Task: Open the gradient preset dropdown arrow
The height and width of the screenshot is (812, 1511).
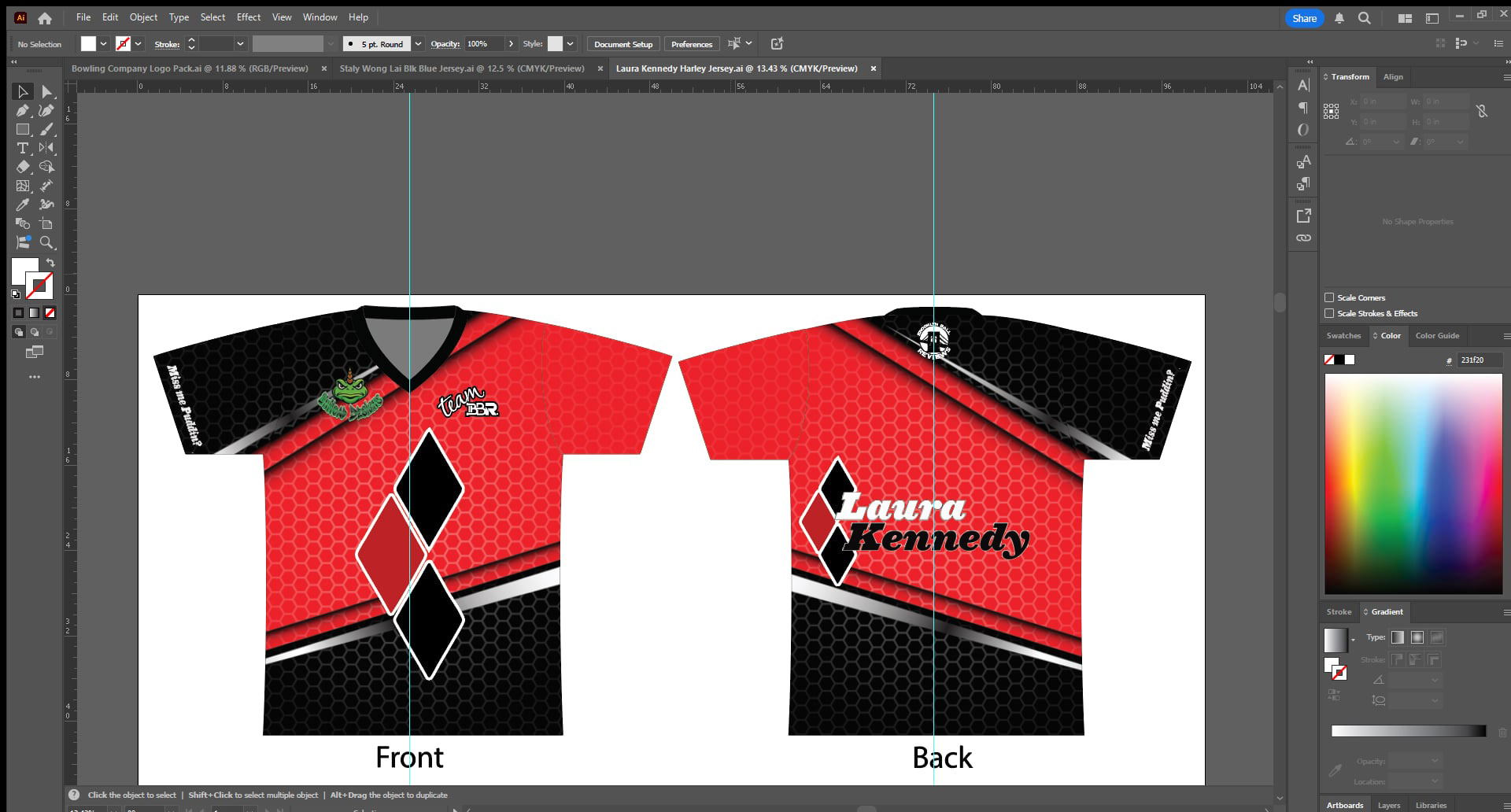Action: [x=1353, y=640]
